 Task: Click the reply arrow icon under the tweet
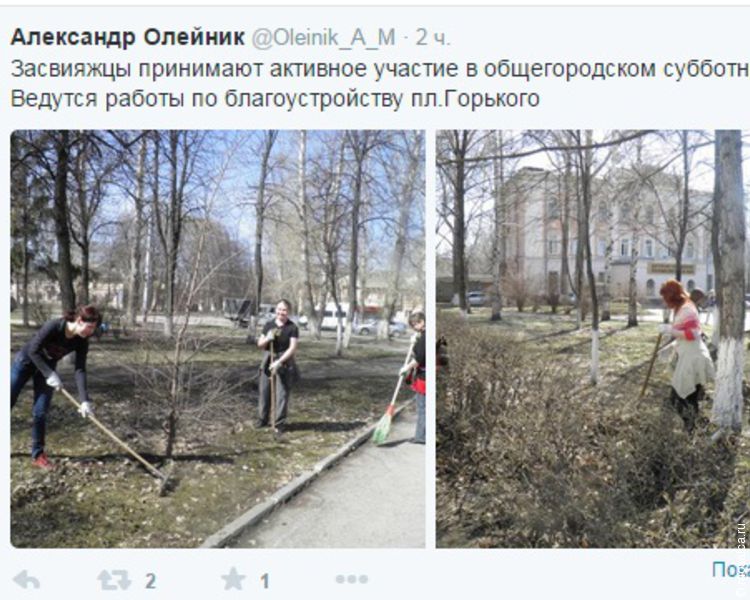tap(27, 580)
